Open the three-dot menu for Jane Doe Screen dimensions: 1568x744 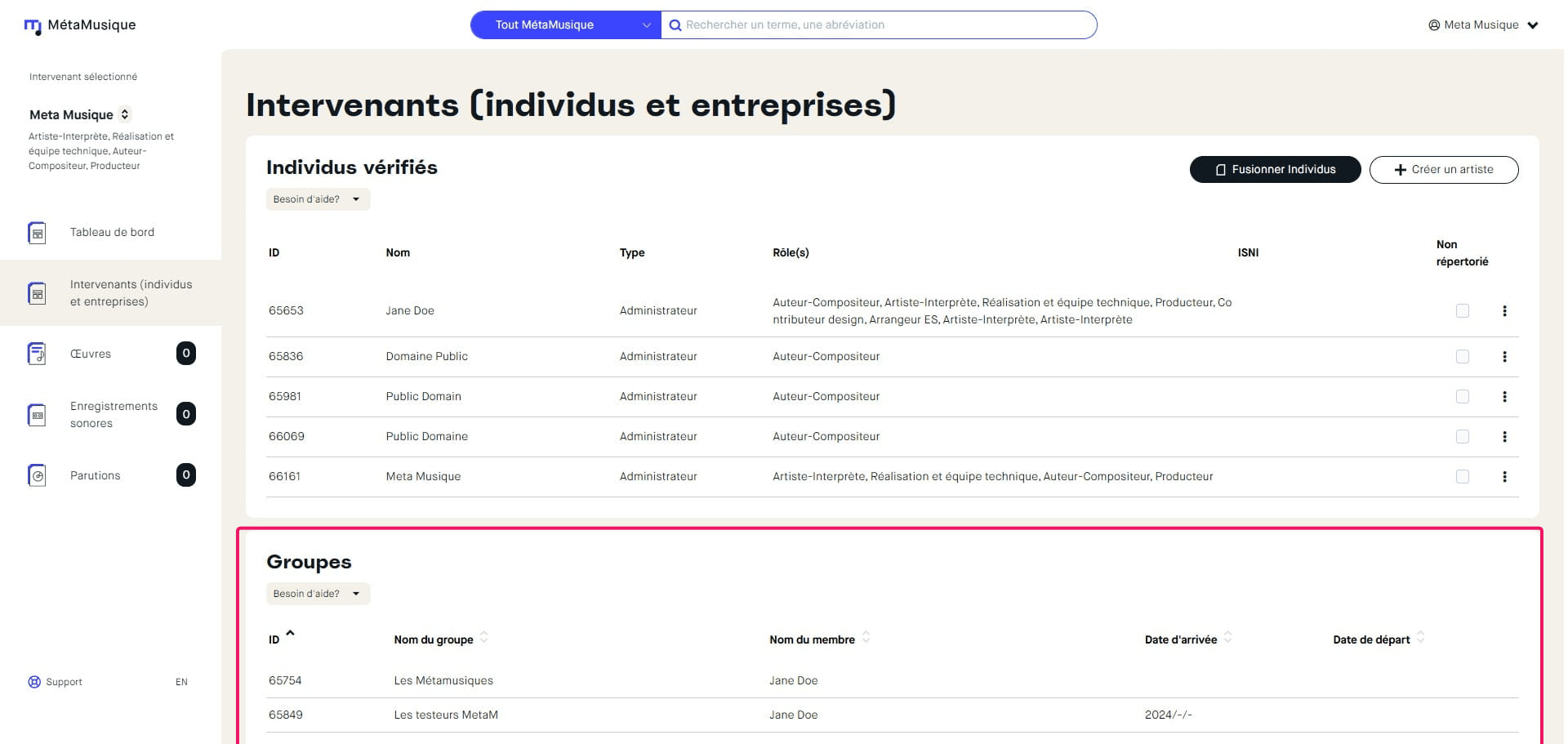(1504, 311)
